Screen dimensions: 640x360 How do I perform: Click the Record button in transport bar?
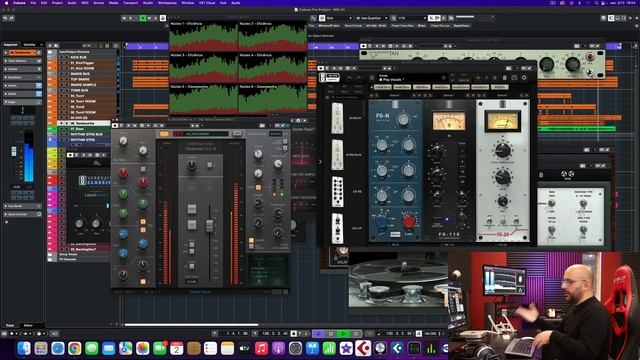tap(356, 333)
